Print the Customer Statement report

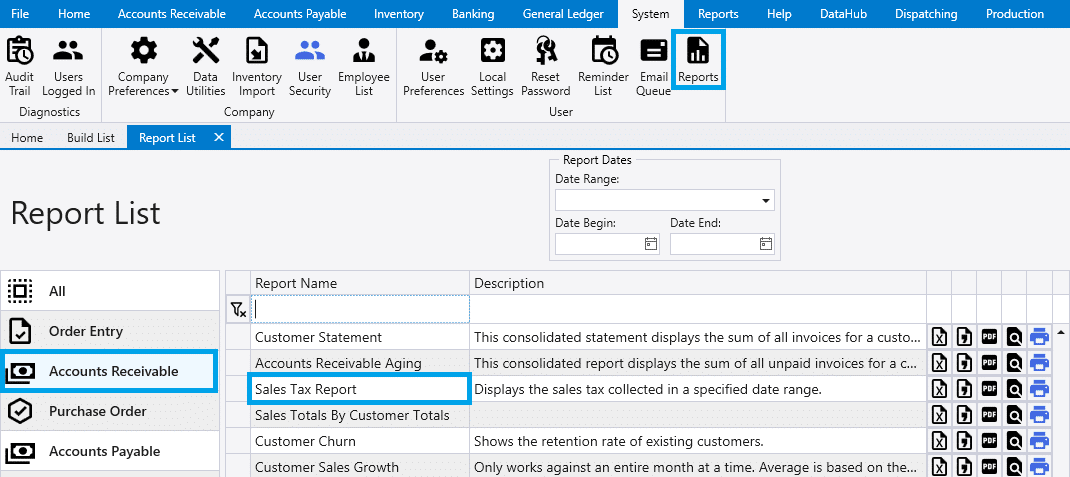coord(1039,337)
